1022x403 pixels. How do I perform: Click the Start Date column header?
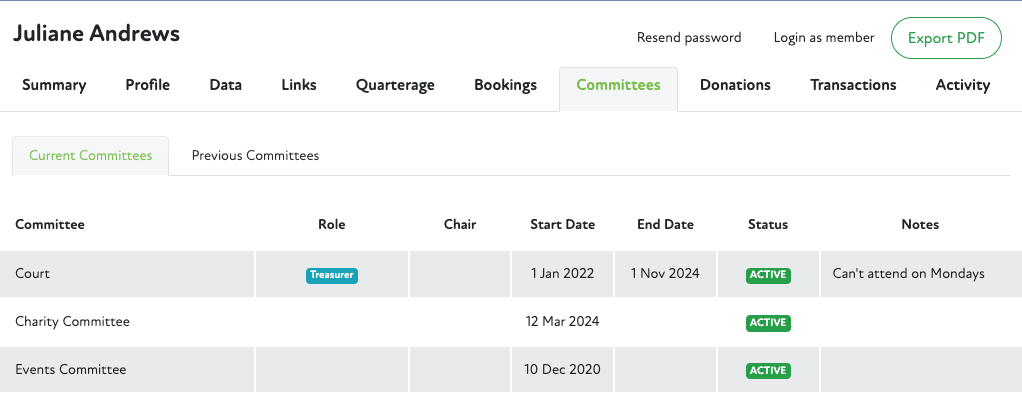(562, 225)
